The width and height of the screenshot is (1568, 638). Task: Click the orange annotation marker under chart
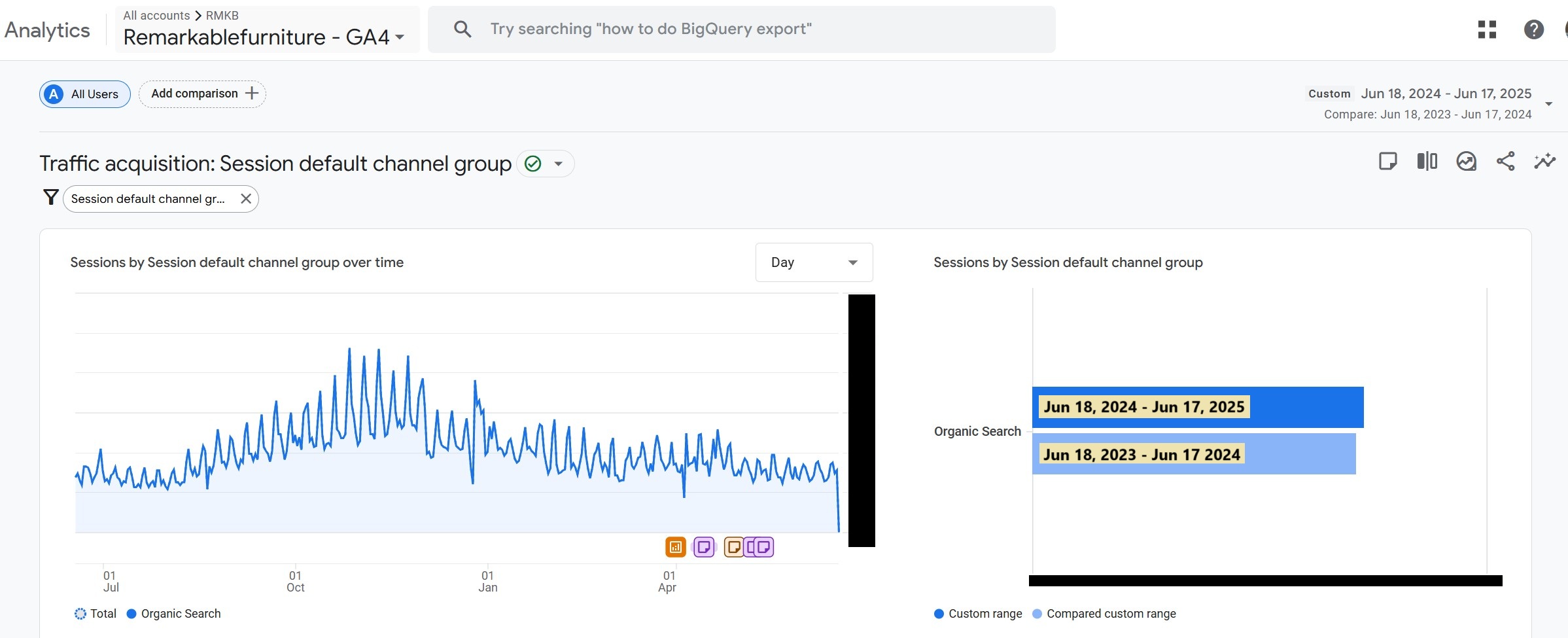point(675,547)
